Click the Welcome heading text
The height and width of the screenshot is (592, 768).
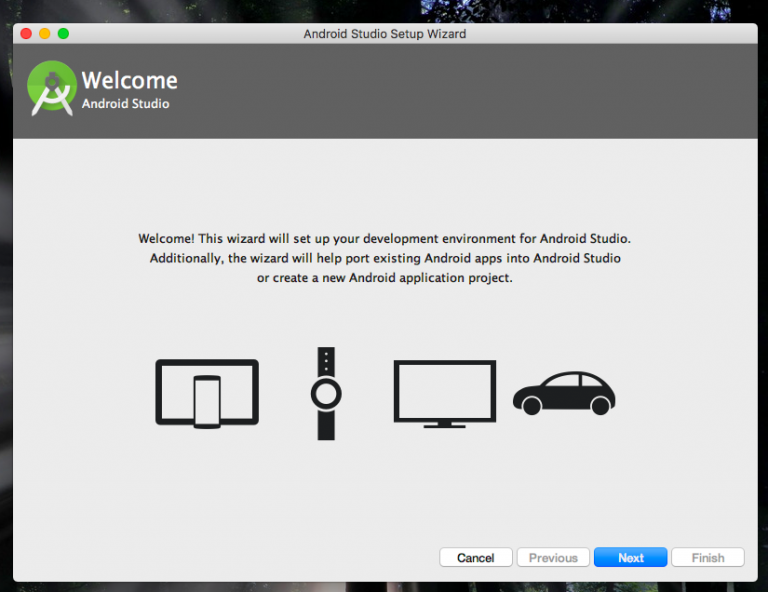[x=129, y=80]
